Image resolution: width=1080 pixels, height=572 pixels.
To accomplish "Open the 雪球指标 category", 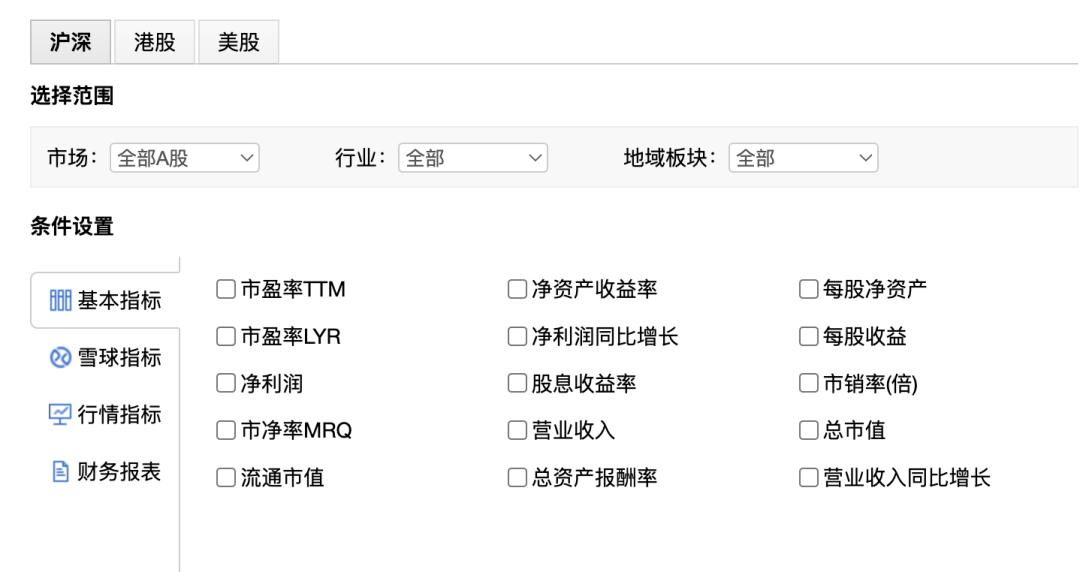I will (105, 358).
